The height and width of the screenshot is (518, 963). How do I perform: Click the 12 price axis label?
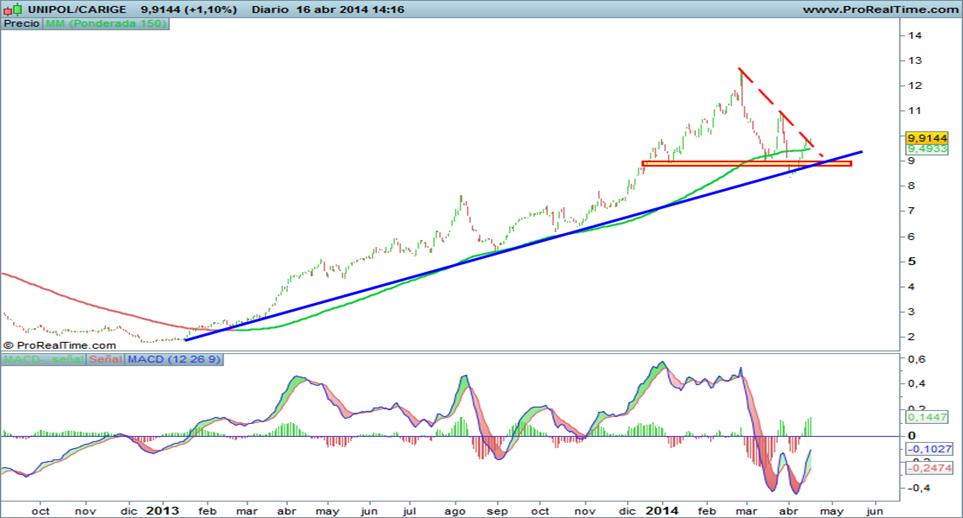tap(915, 85)
